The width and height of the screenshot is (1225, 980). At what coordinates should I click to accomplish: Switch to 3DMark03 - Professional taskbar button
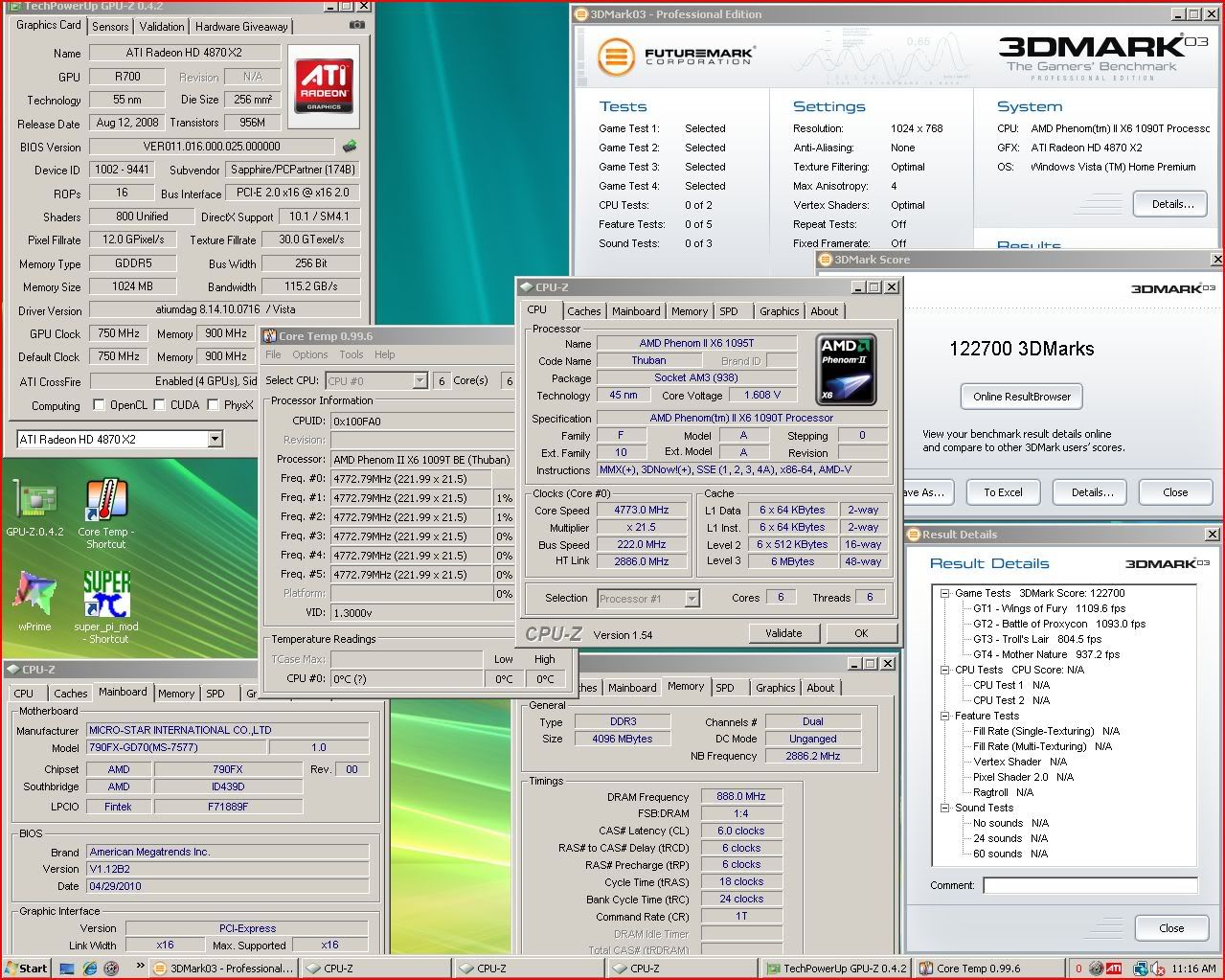[223, 969]
